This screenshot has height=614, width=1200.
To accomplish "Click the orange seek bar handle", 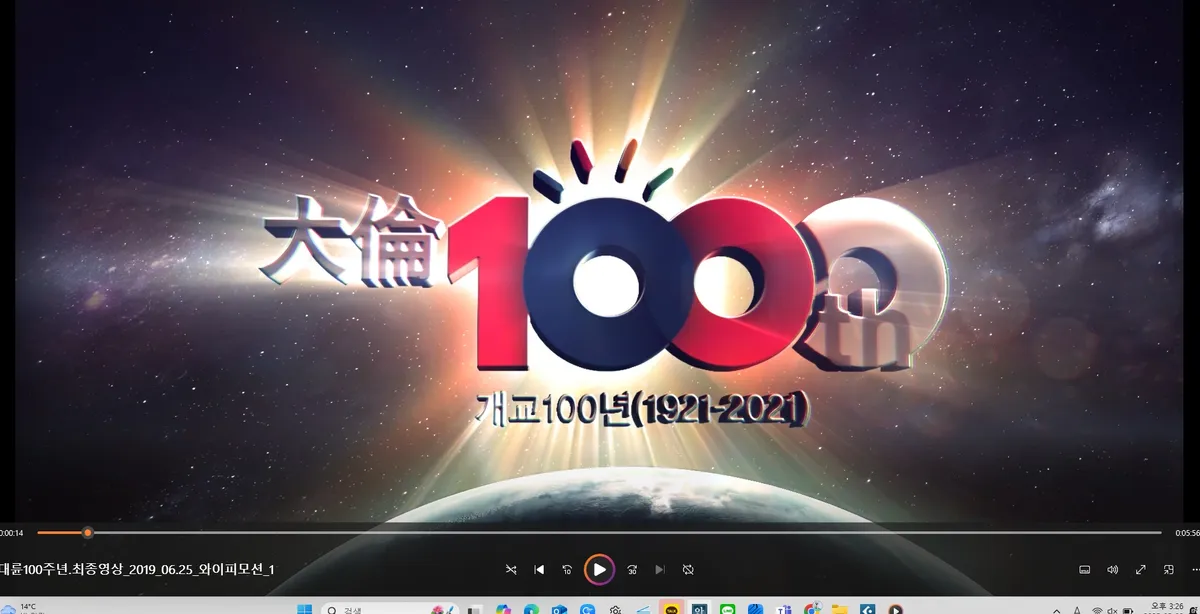I will 87,532.
